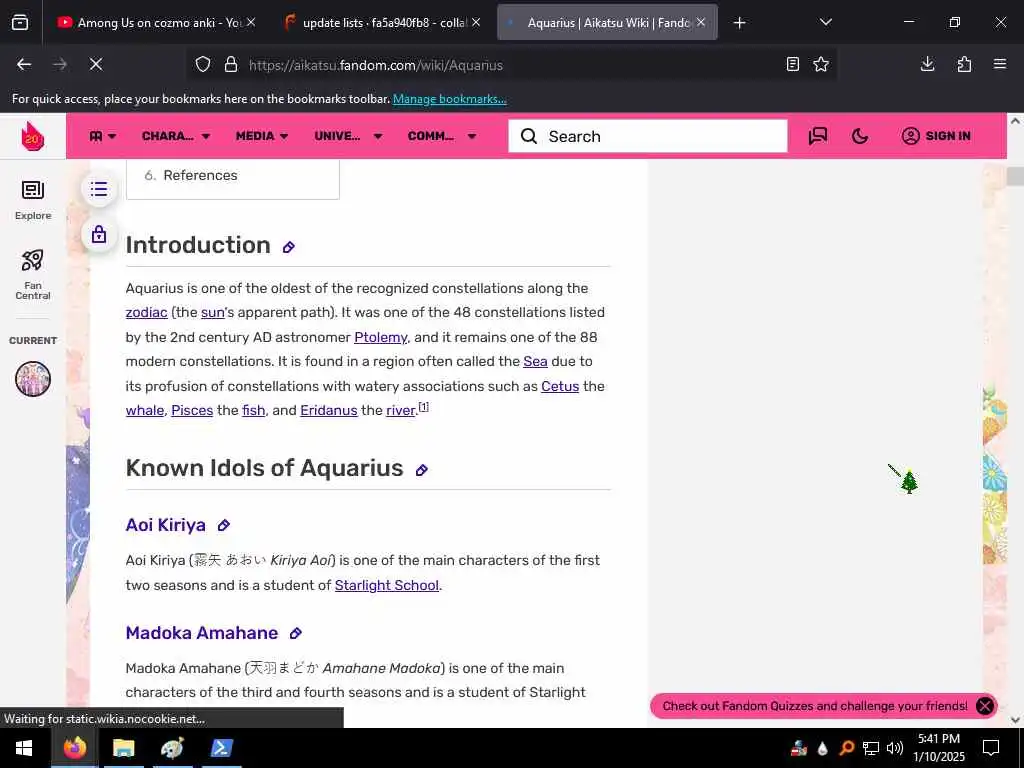This screenshot has height=768, width=1024.
Task: Open Madoka Amahane heading link
Action: [202, 633]
